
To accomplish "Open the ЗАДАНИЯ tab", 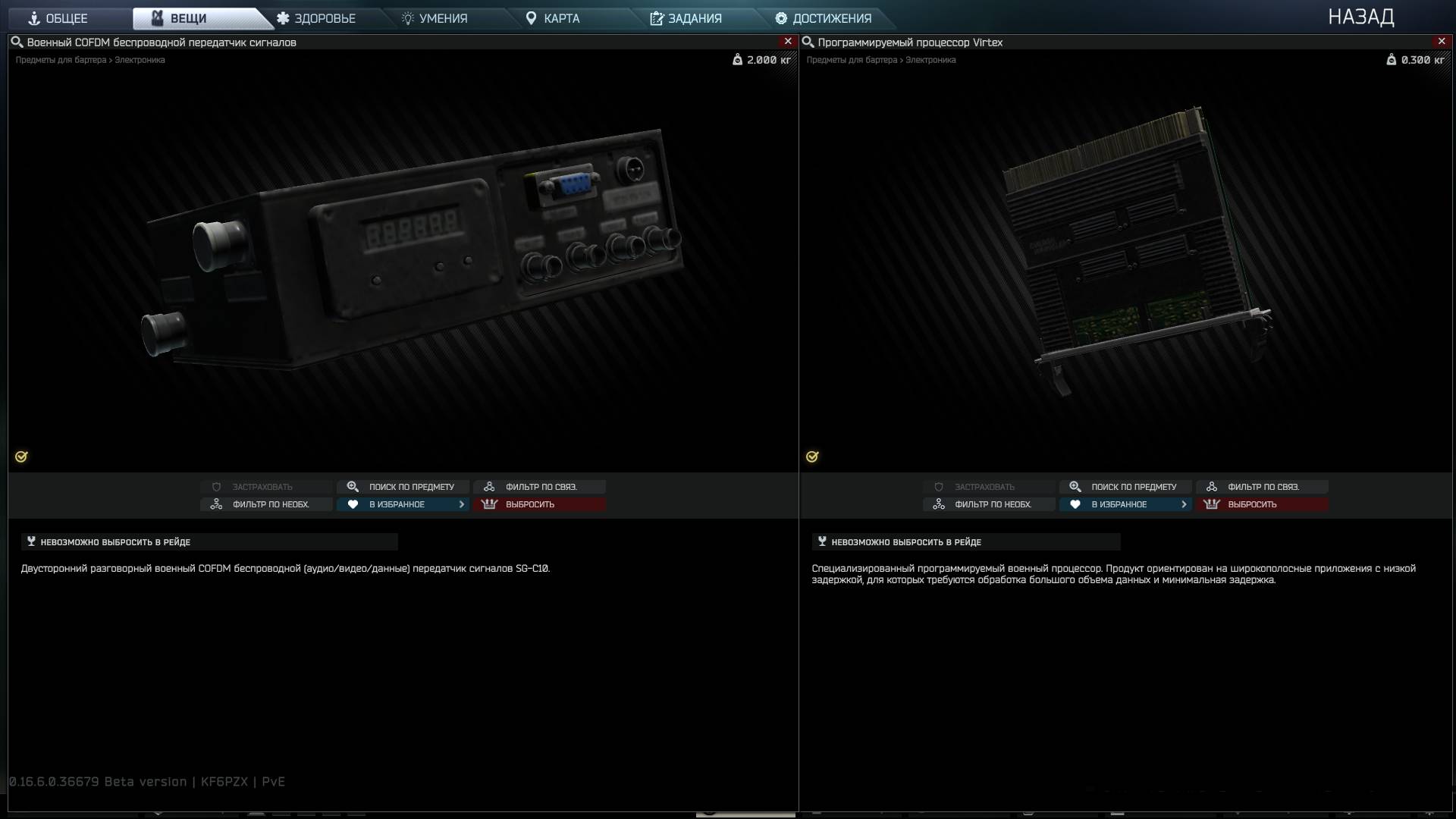I will 686,18.
